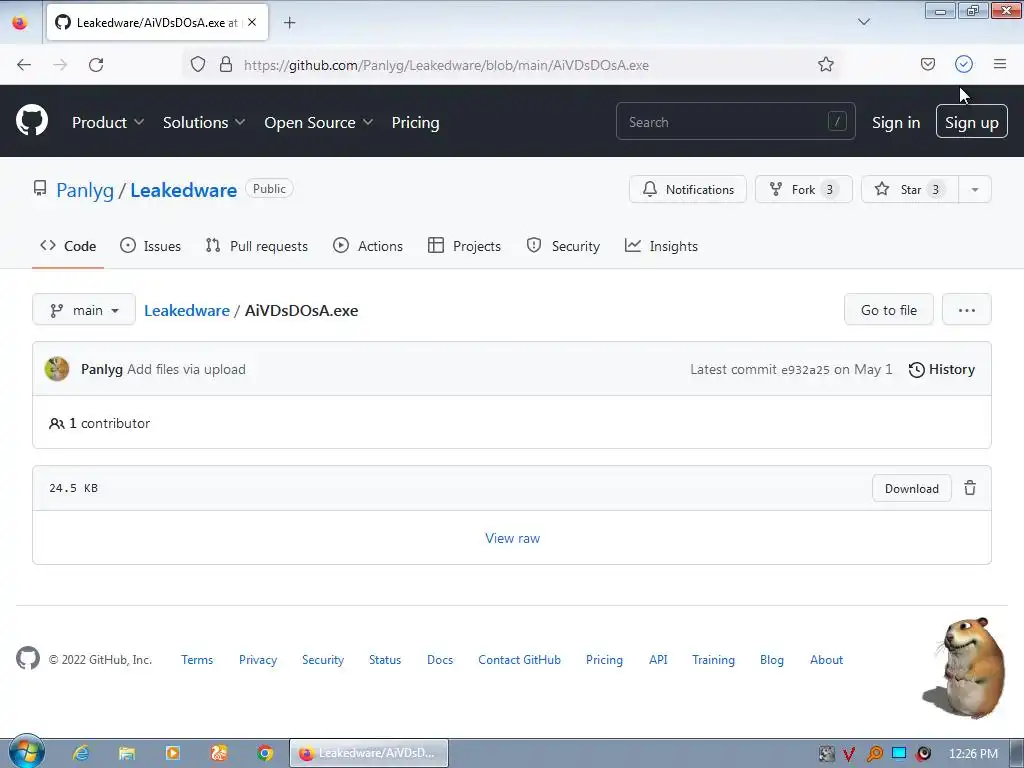Click the GitHub Octocat logo in header

tap(32, 120)
